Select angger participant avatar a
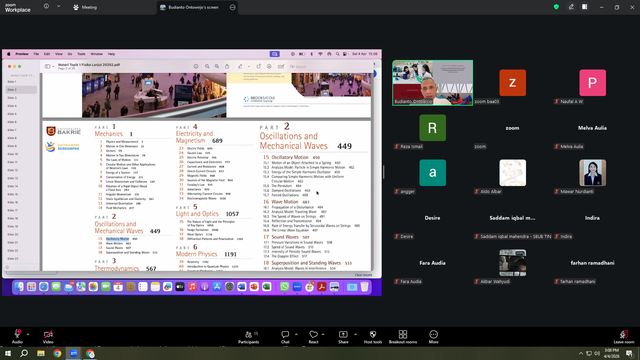The height and width of the screenshot is (360, 640). 432,173
